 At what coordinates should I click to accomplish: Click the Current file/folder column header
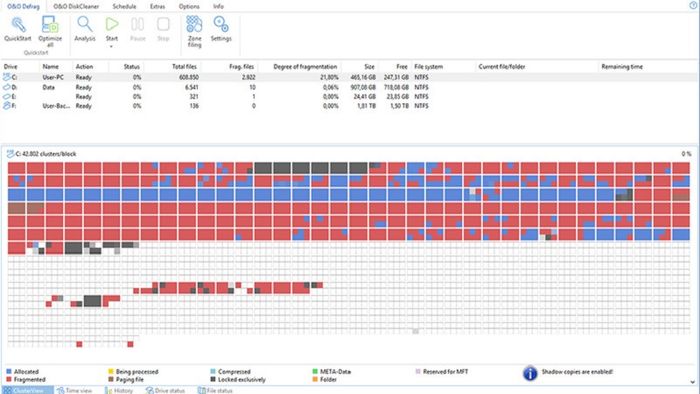(502, 66)
